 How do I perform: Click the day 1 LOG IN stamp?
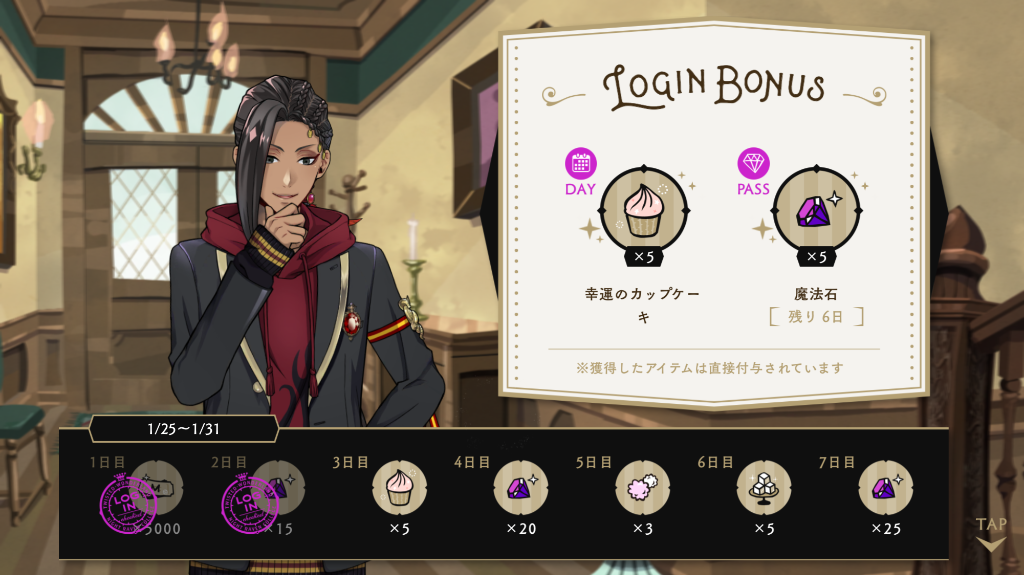coord(128,504)
